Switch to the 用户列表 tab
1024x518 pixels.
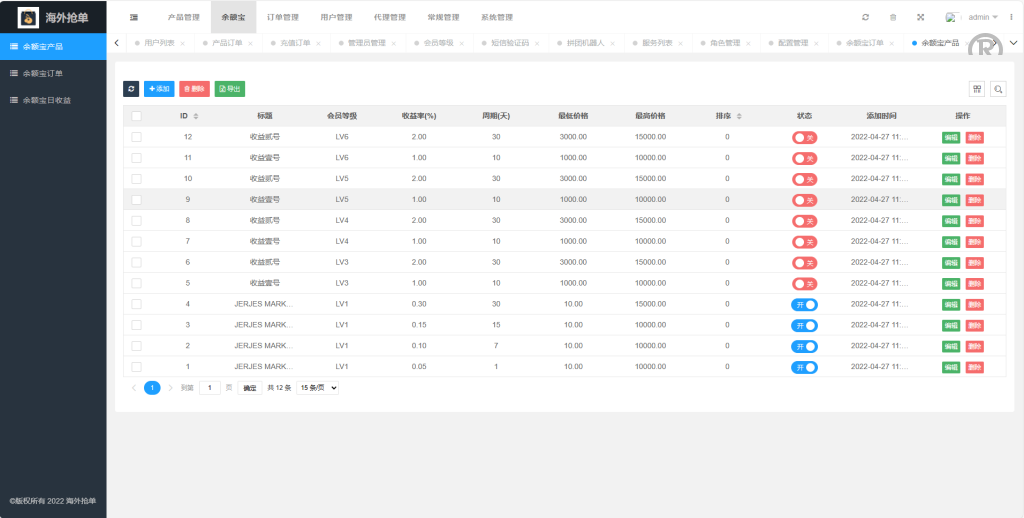(159, 43)
